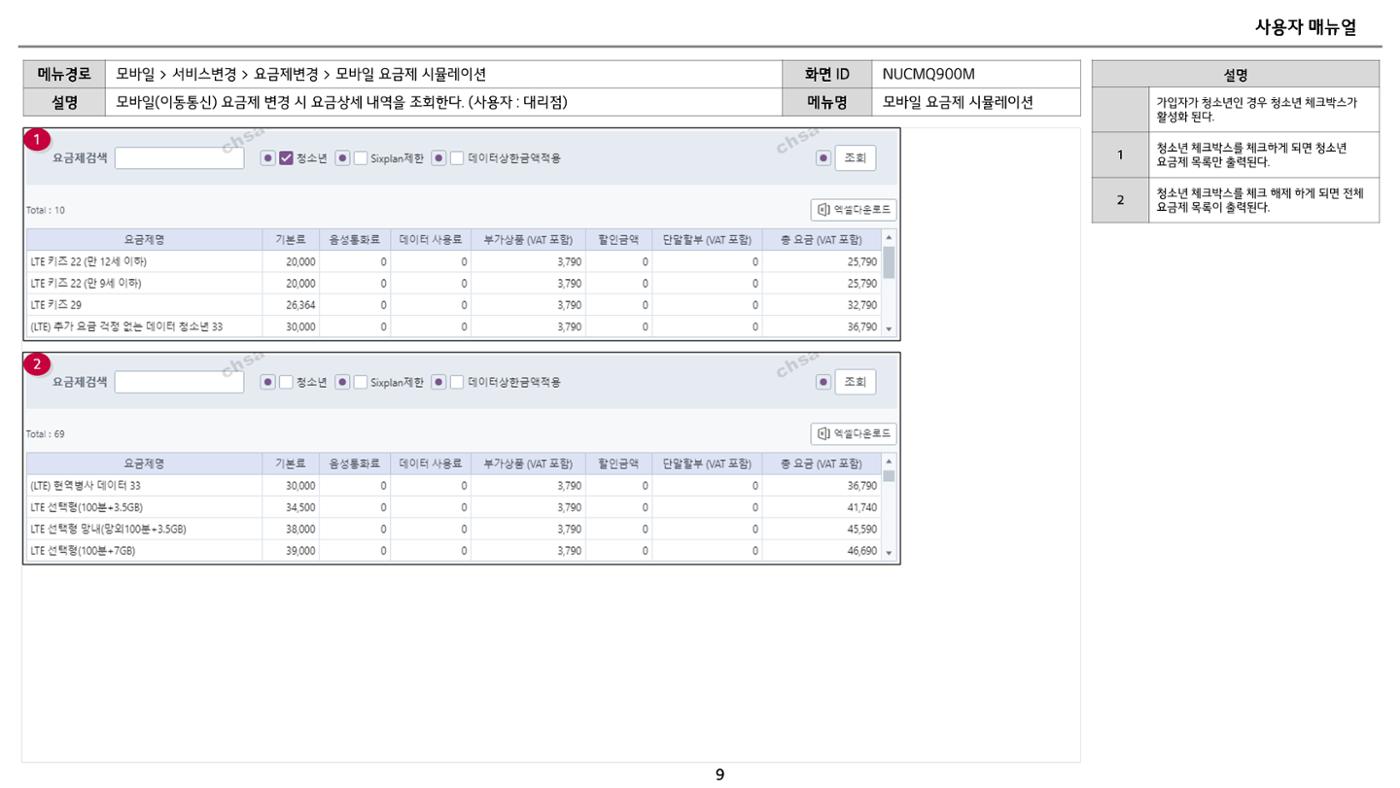The image size is (1400, 788).
Task: Click radio dot beside 청소년 in first panel
Action: (268, 158)
